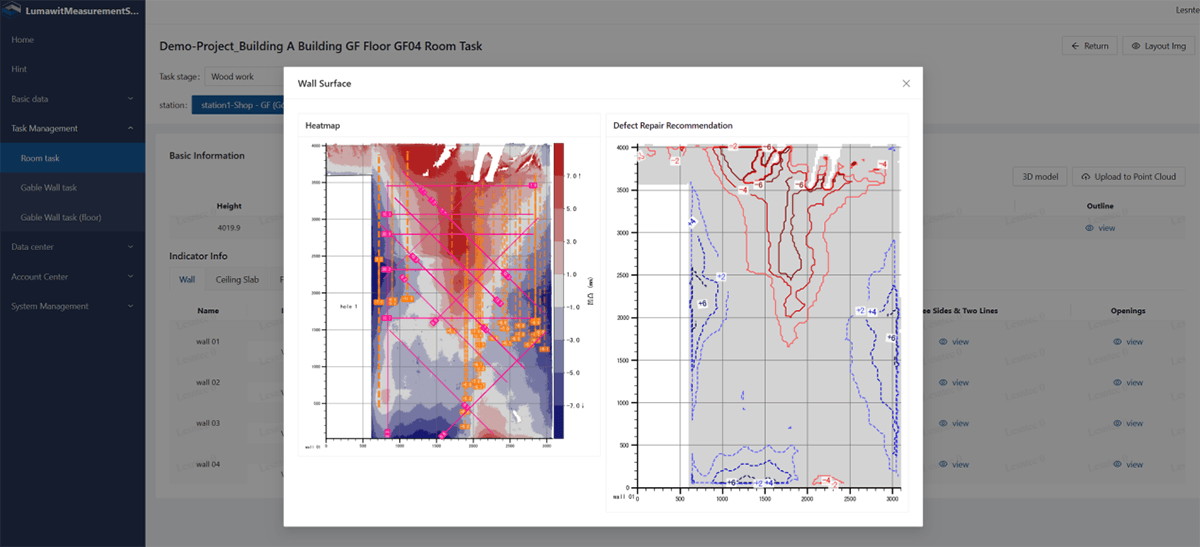Expand the Data center menu

click(x=72, y=247)
